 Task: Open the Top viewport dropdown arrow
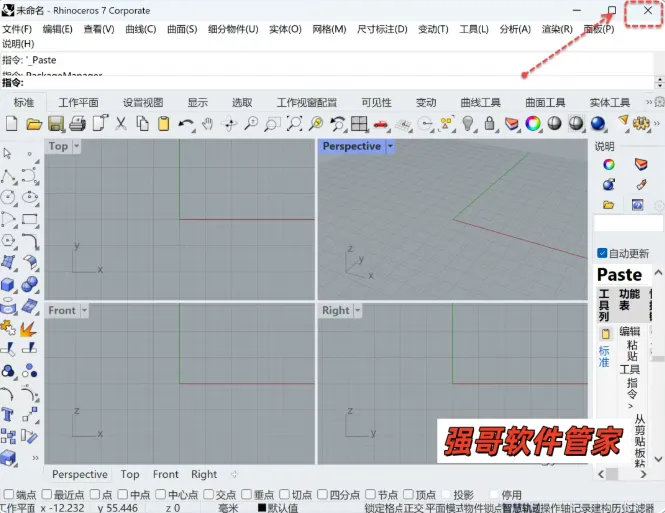(76, 146)
